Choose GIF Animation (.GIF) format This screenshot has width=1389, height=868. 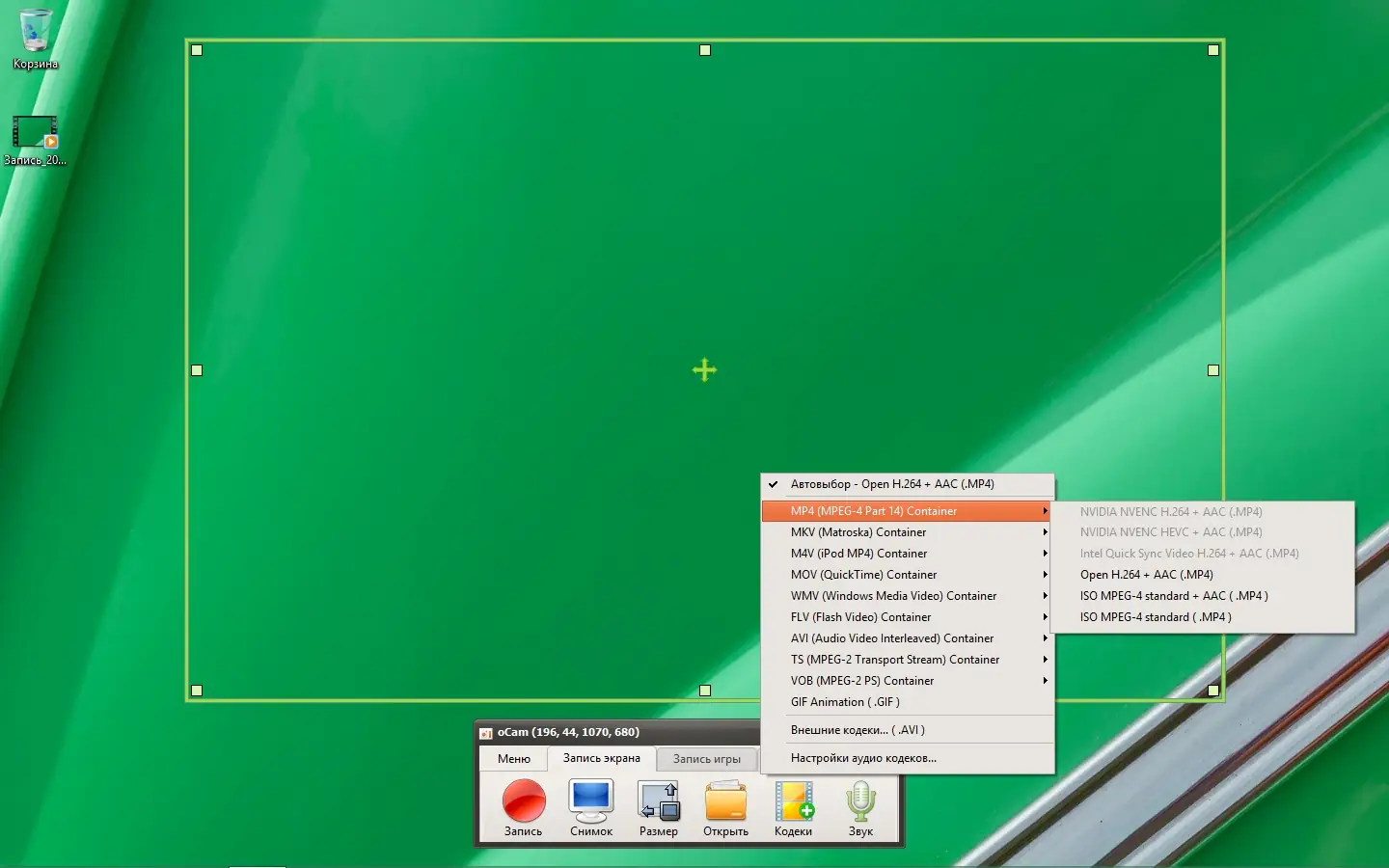click(908, 702)
